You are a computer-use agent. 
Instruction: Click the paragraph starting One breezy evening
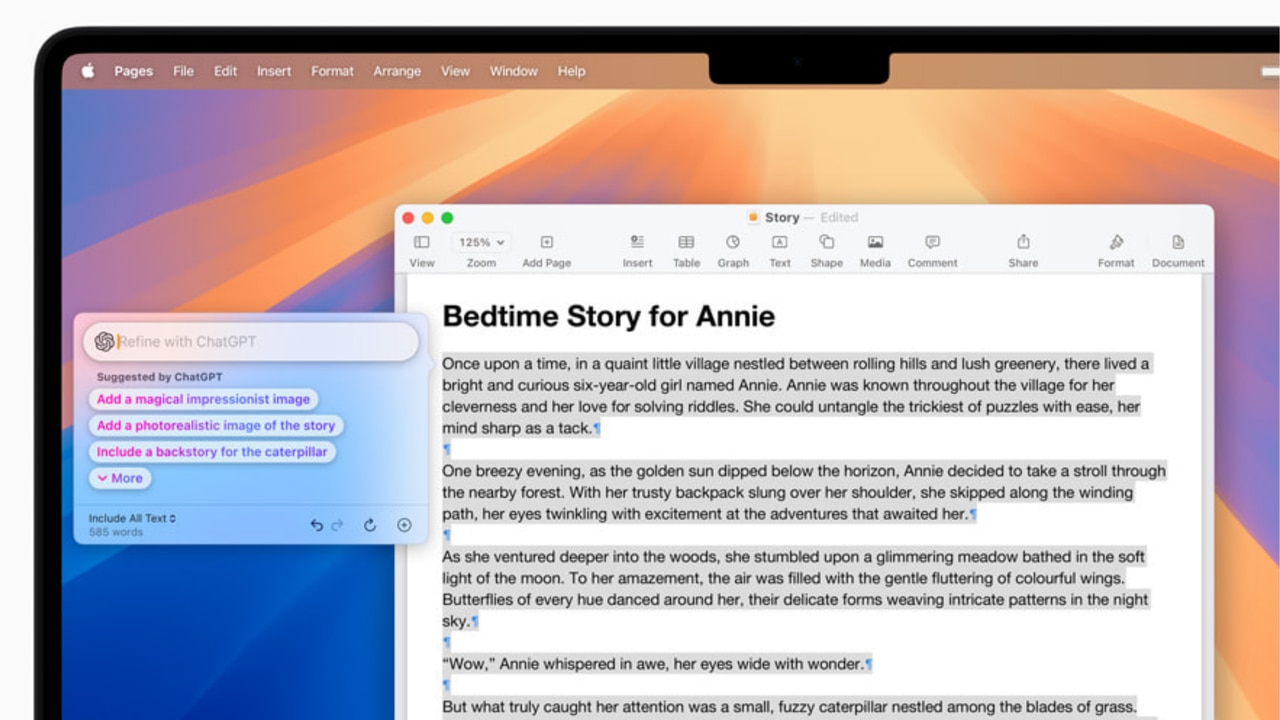(x=804, y=493)
